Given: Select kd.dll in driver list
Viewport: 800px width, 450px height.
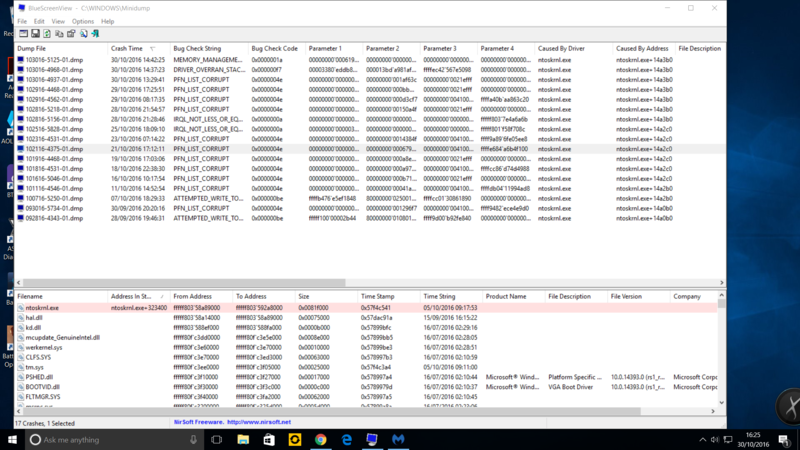Looking at the screenshot, I should coord(33,328).
